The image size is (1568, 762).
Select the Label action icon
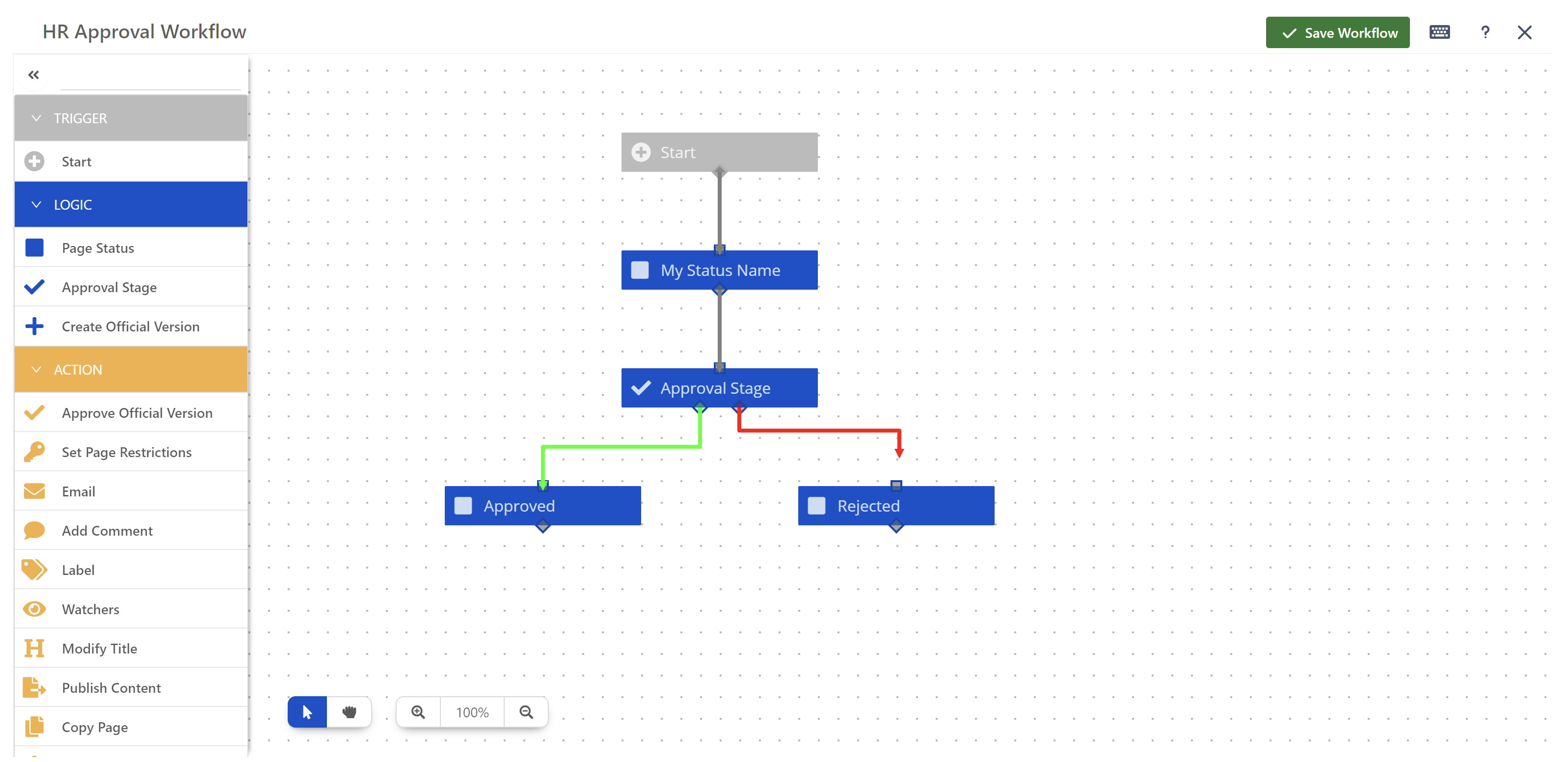click(x=35, y=569)
